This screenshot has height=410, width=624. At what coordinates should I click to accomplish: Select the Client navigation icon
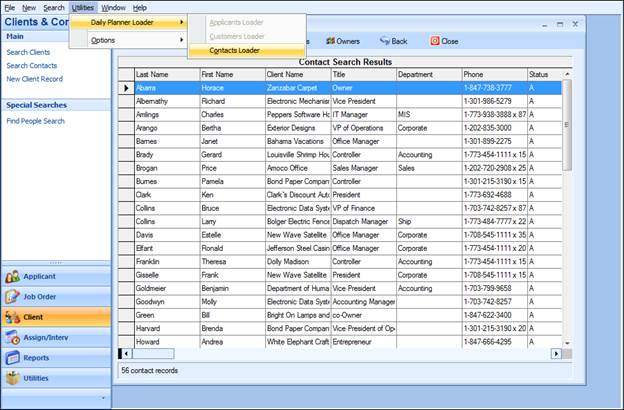pos(14,317)
